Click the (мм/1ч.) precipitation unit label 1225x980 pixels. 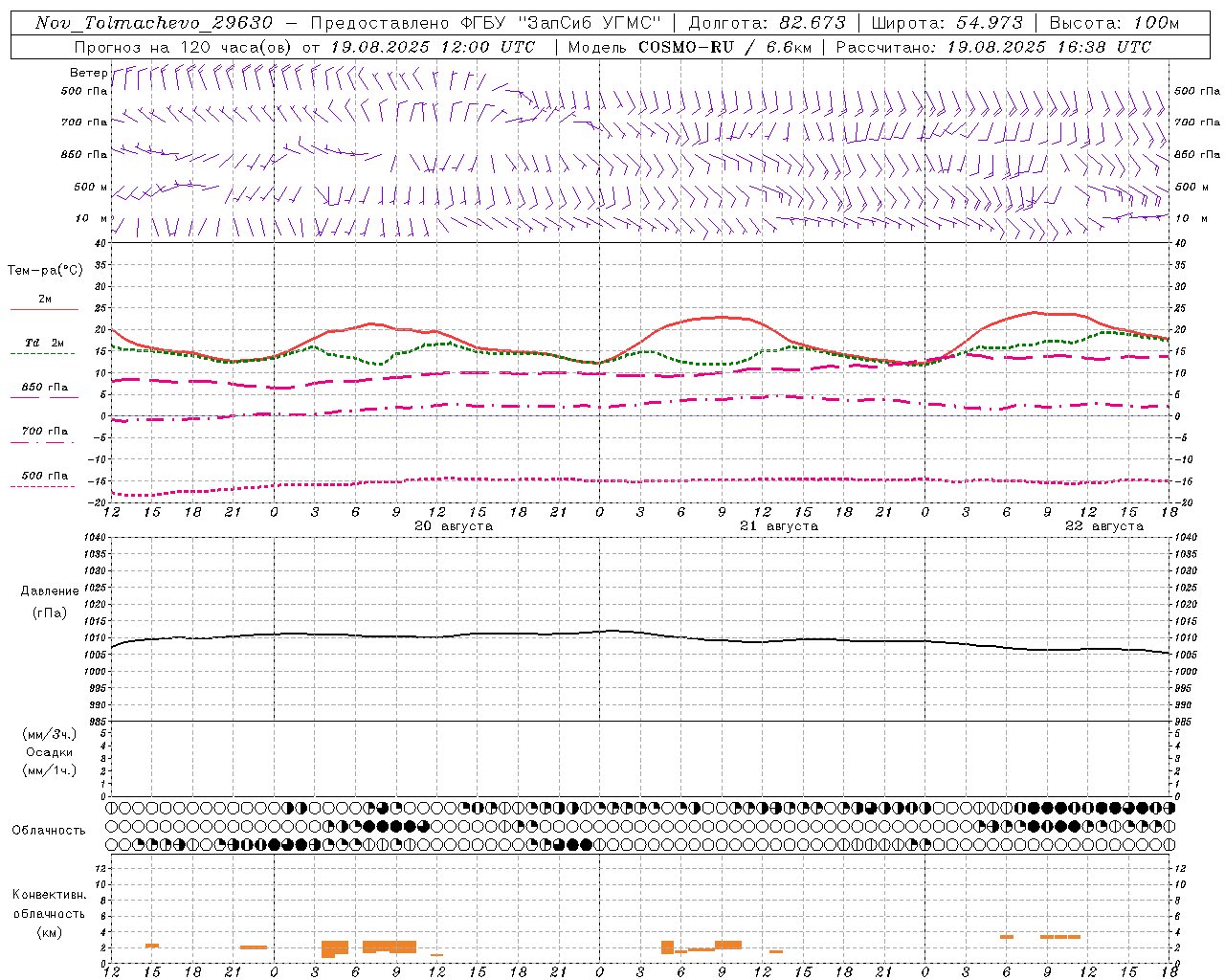tap(50, 770)
